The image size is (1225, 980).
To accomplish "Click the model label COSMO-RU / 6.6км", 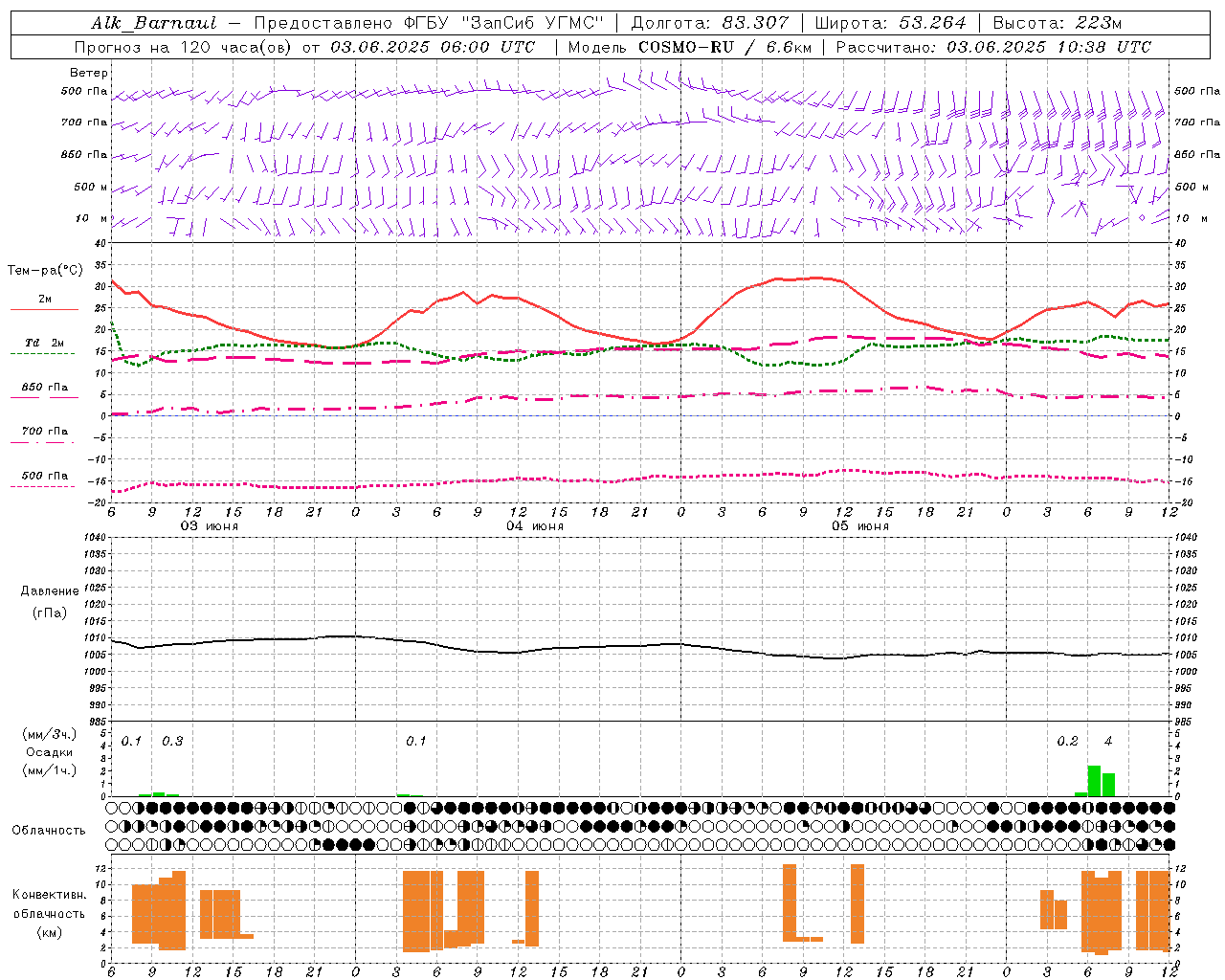I will coord(725,47).
